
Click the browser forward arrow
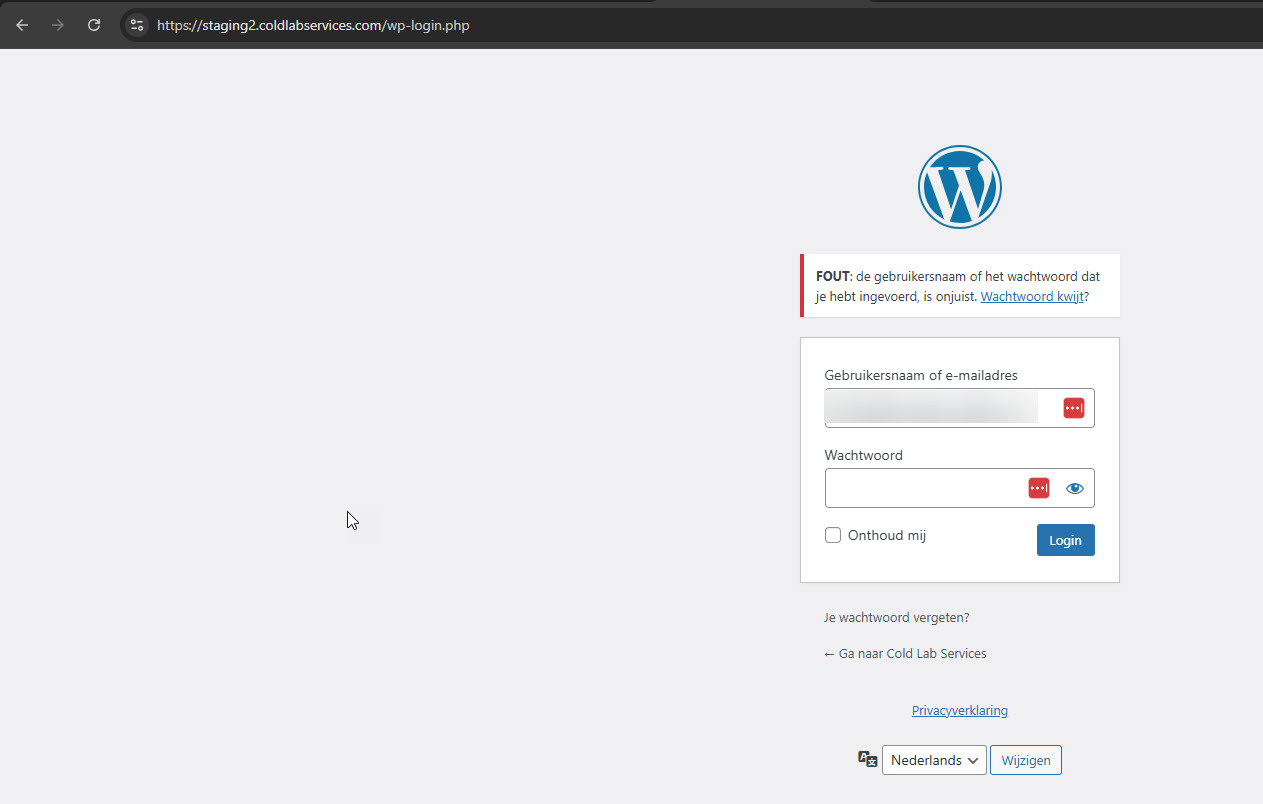pyautogui.click(x=58, y=25)
